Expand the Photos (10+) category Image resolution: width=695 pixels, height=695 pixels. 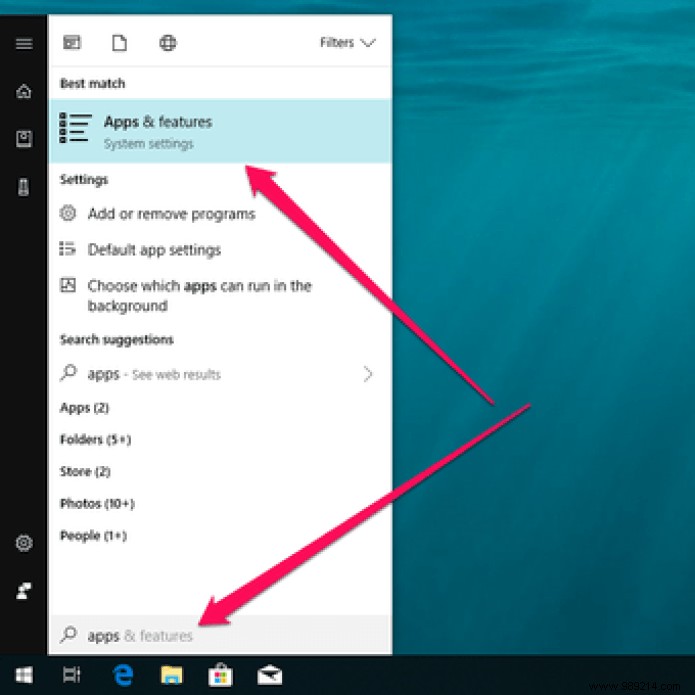pos(97,504)
